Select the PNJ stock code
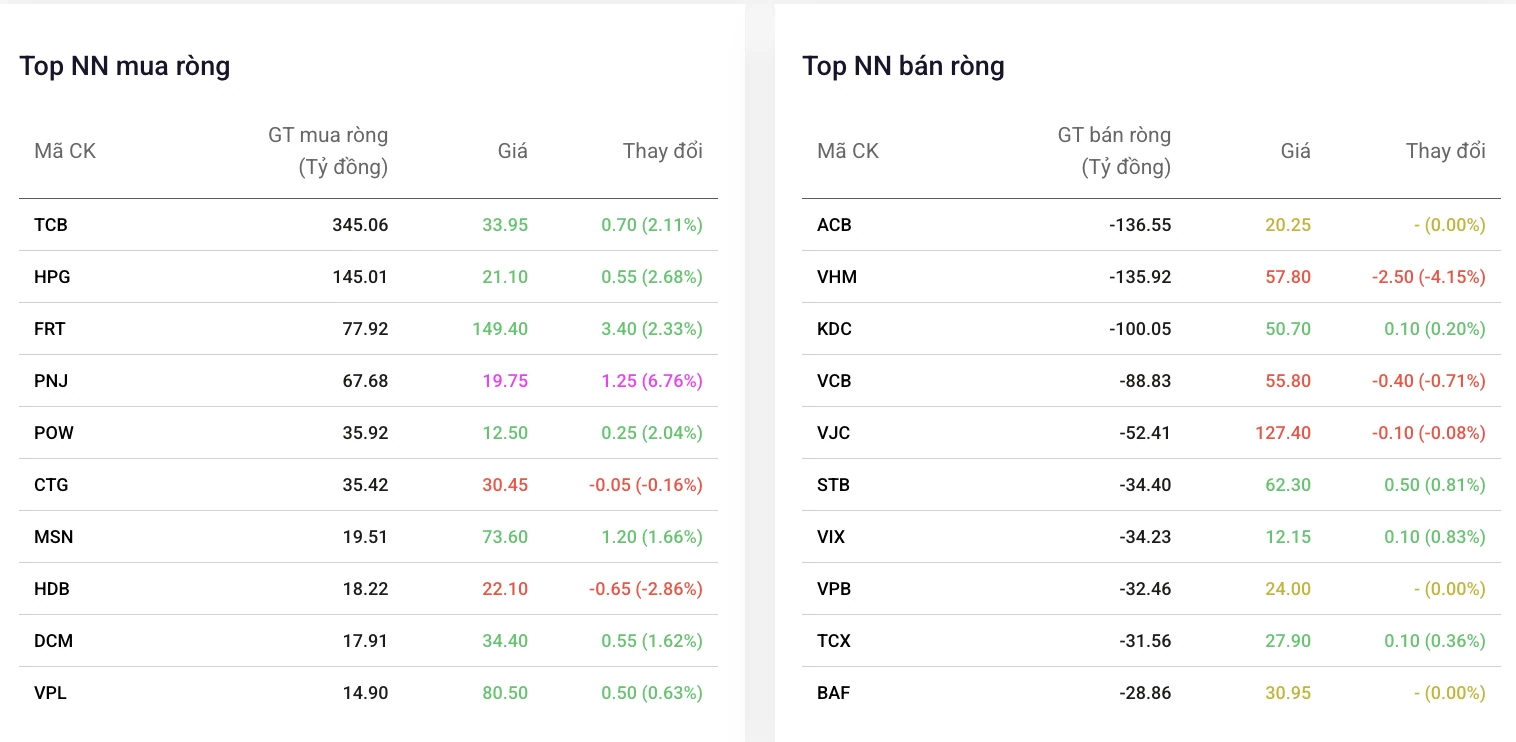1516x742 pixels. coord(51,381)
